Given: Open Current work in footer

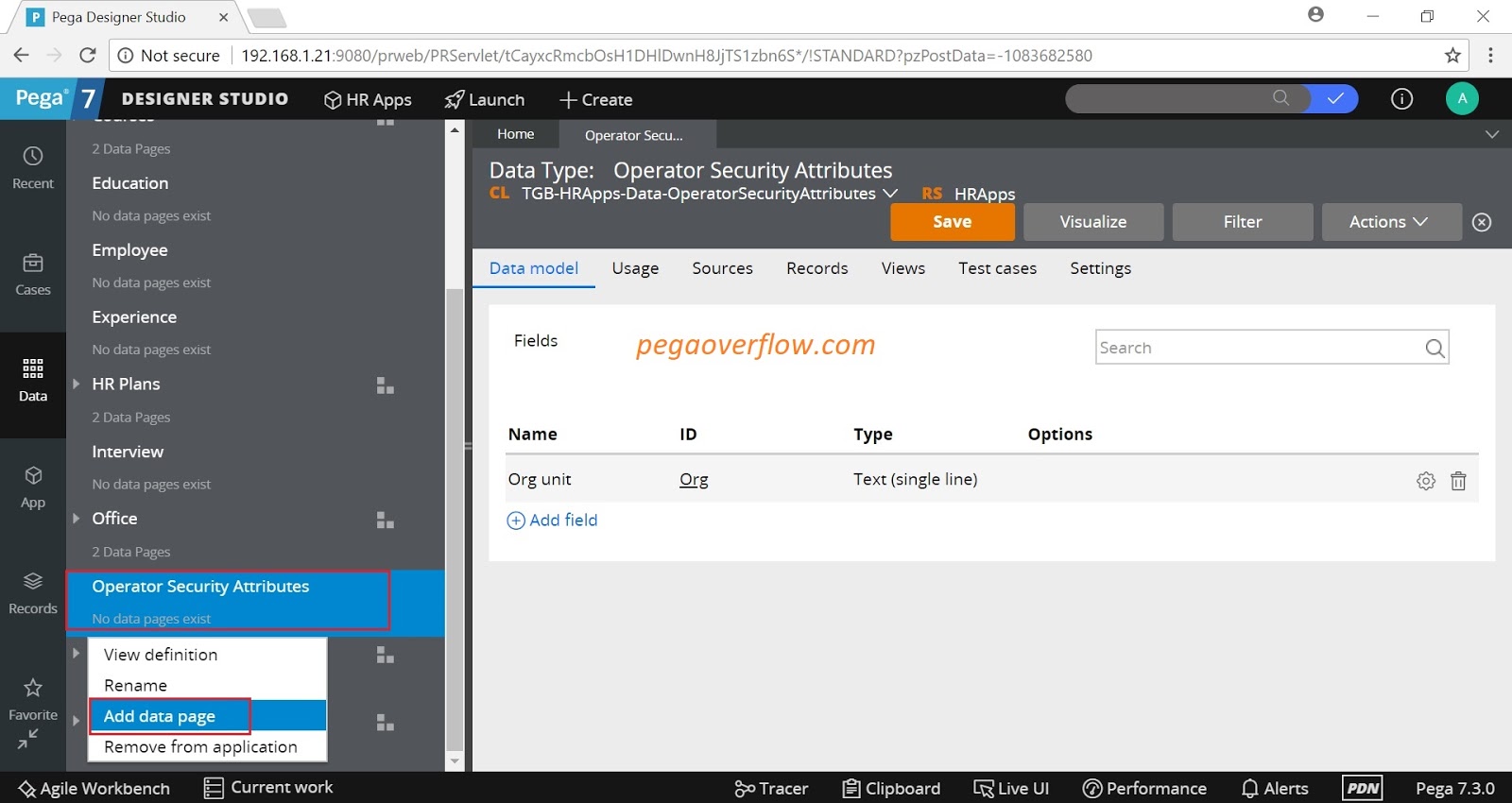Looking at the screenshot, I should [268, 787].
